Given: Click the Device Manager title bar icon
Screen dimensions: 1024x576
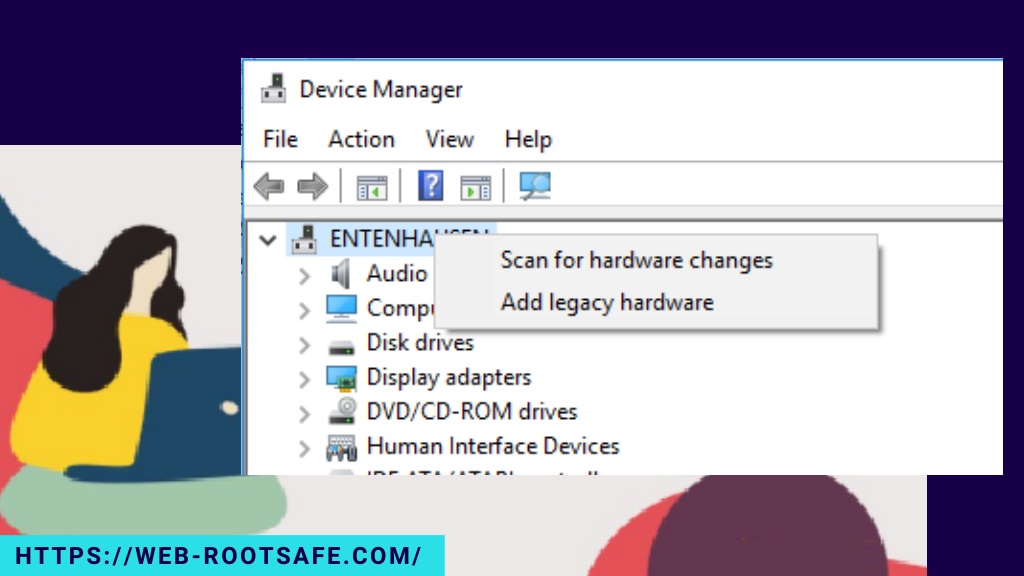Looking at the screenshot, I should (x=274, y=89).
